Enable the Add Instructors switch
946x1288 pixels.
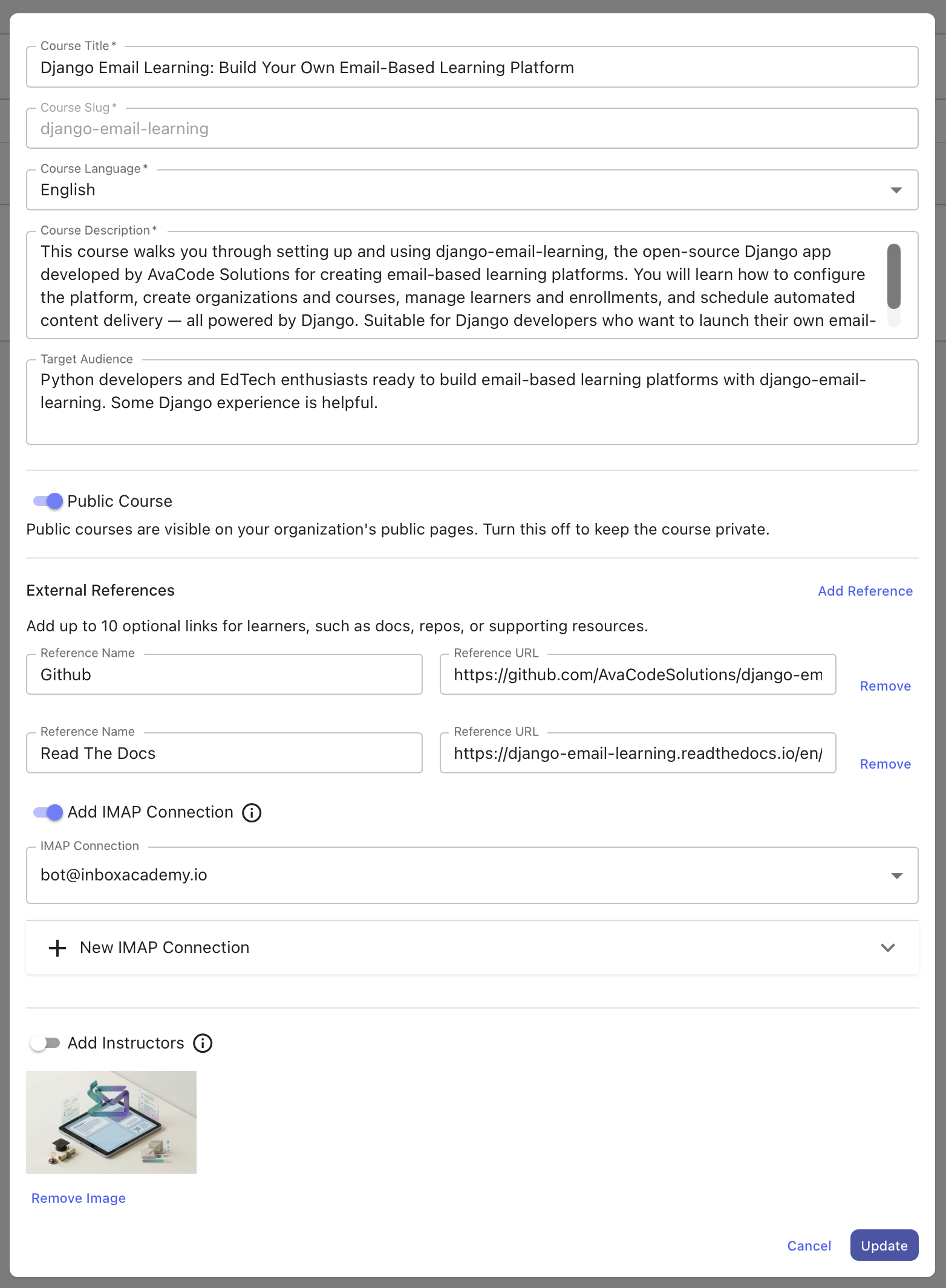click(45, 1043)
